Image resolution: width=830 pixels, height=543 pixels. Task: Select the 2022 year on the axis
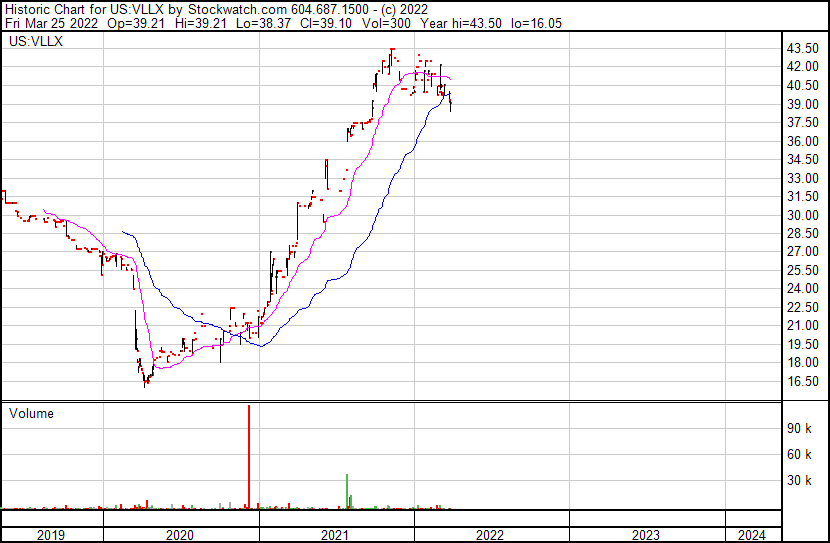coord(491,535)
